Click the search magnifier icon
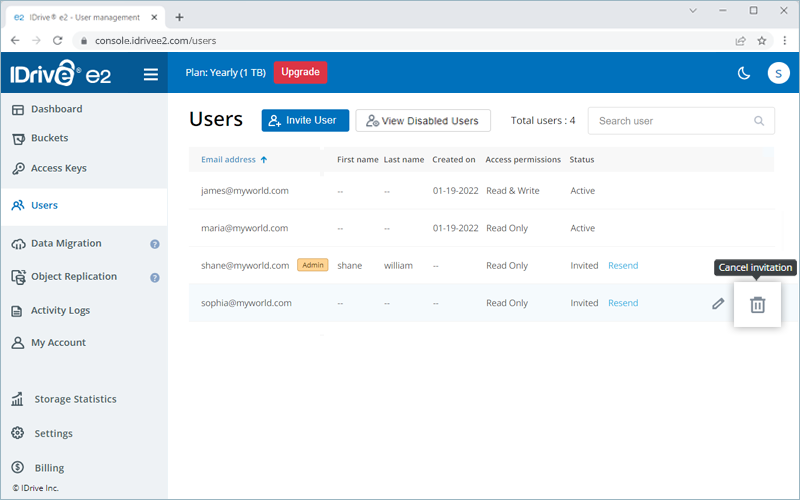The width and height of the screenshot is (800, 500). [759, 121]
